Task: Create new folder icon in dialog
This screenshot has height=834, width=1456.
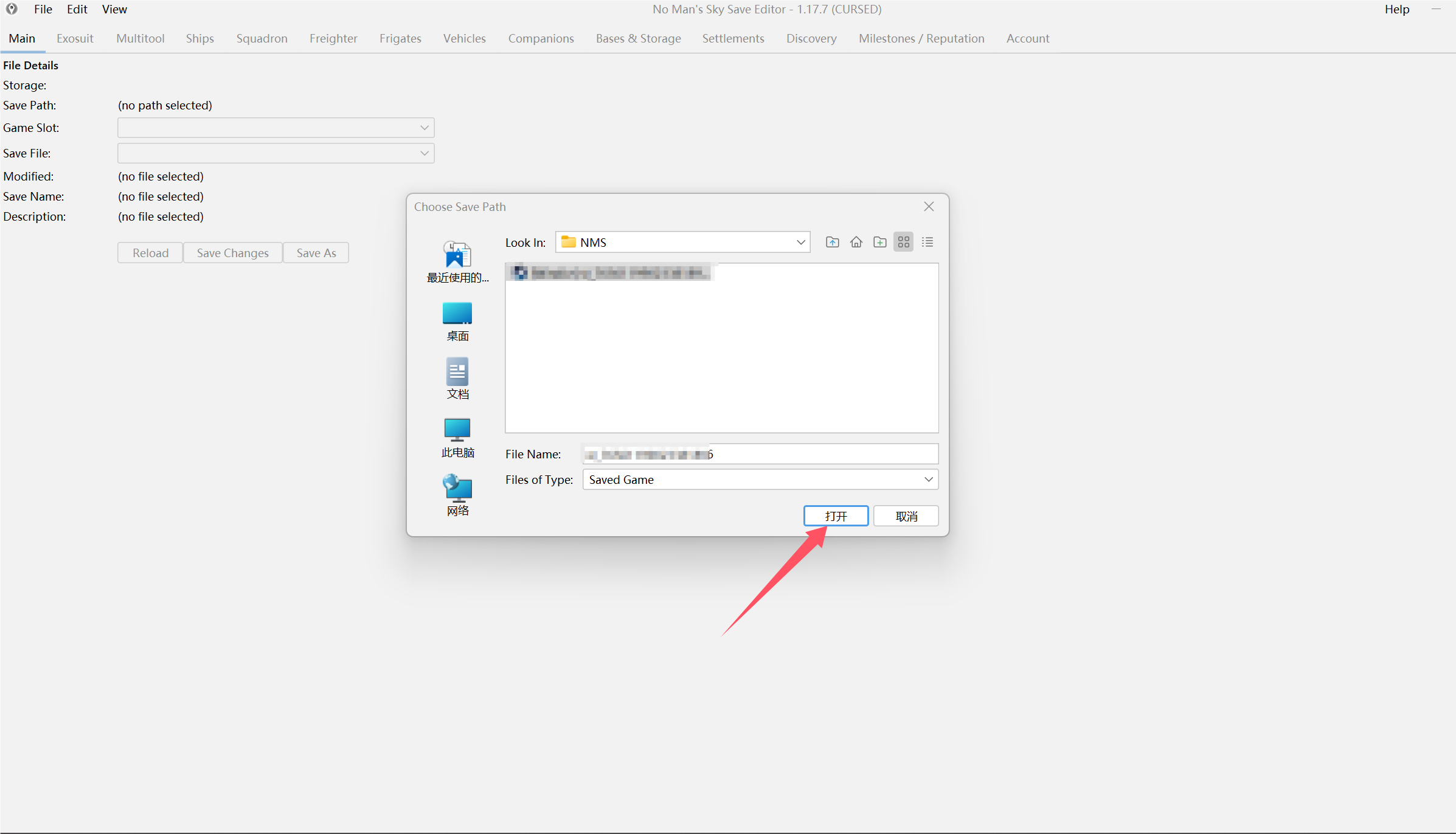Action: [x=879, y=242]
